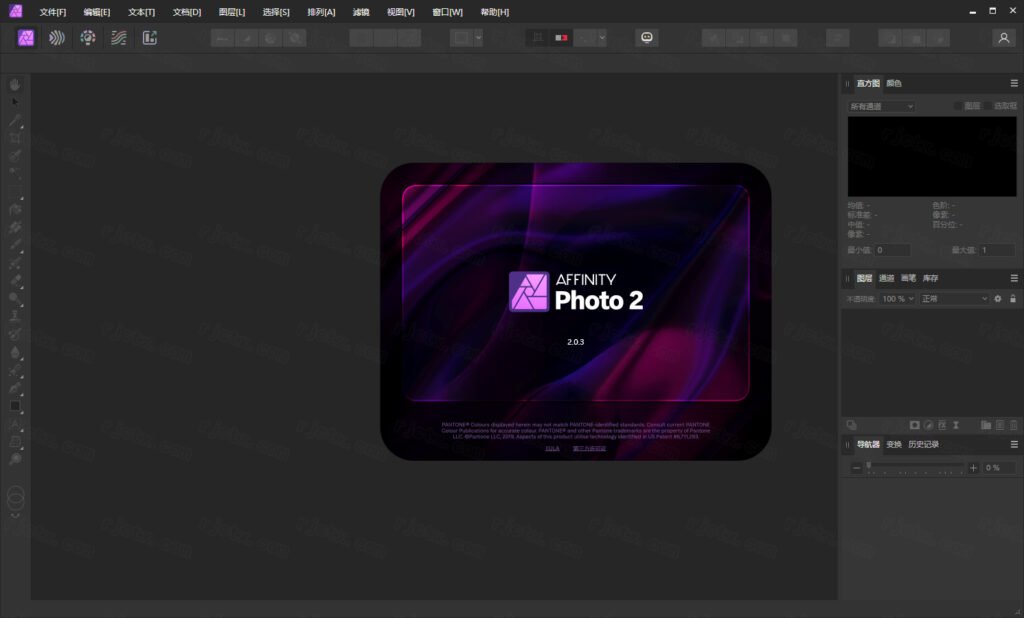Screen dimensions: 1024x618
Task: Click the EULA link on splash screen
Action: [x=552, y=448]
